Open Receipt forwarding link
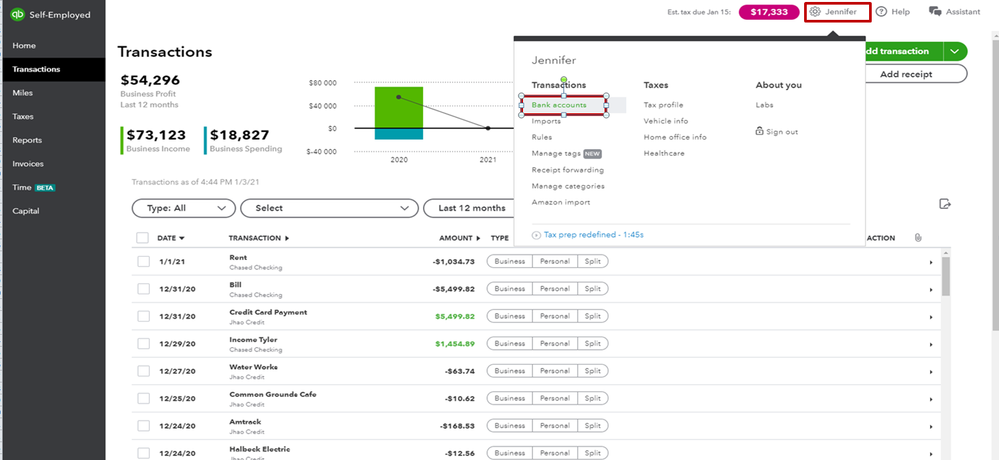The height and width of the screenshot is (460, 999). [568, 170]
